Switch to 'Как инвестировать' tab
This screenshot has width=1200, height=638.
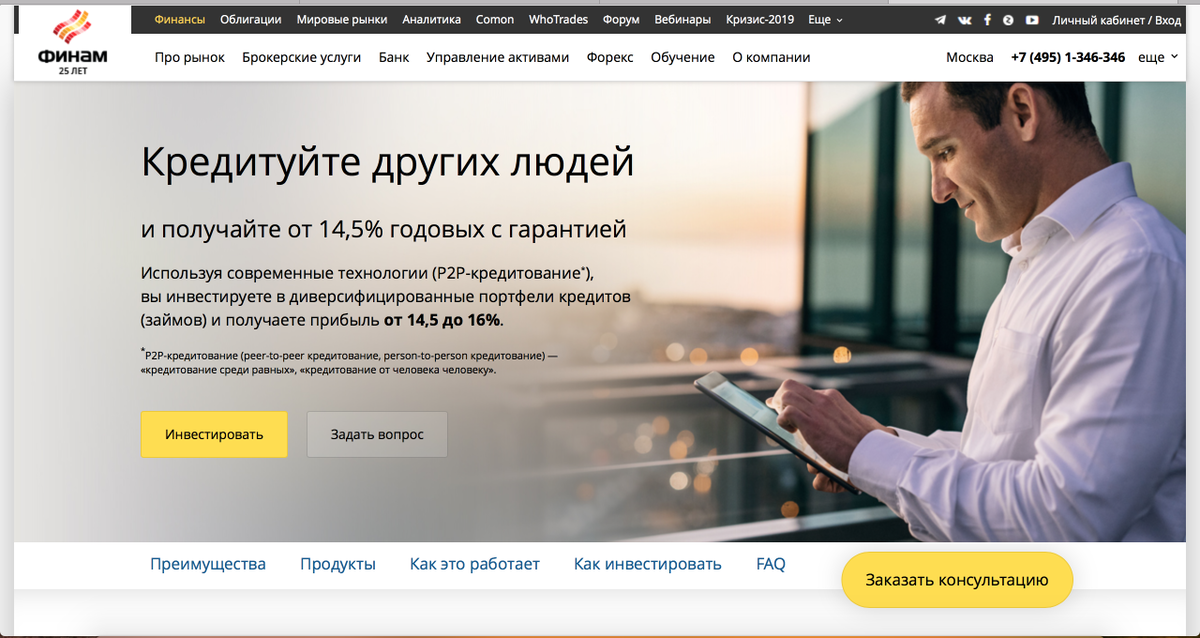point(648,564)
